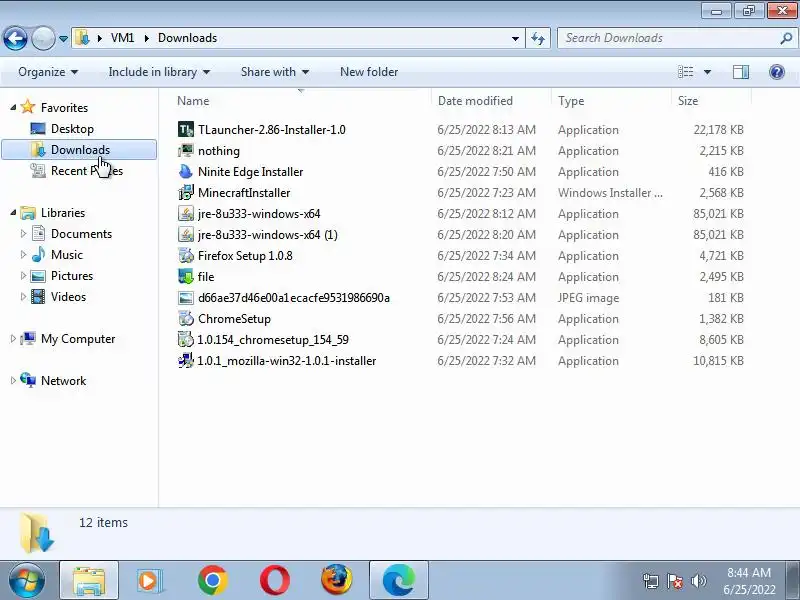The image size is (800, 600).
Task: Click the volume speaker tray icon
Action: click(699, 581)
